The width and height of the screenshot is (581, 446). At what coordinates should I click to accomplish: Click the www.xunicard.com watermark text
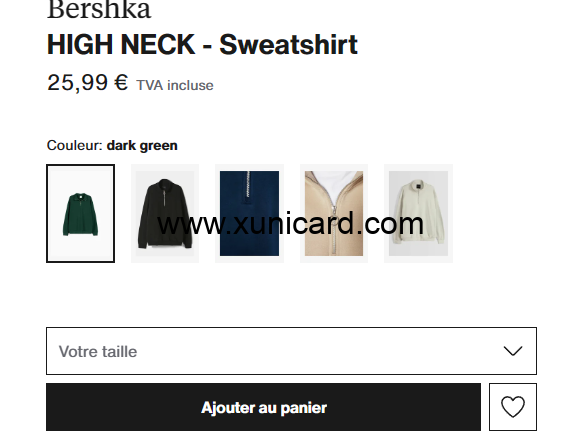[290, 223]
